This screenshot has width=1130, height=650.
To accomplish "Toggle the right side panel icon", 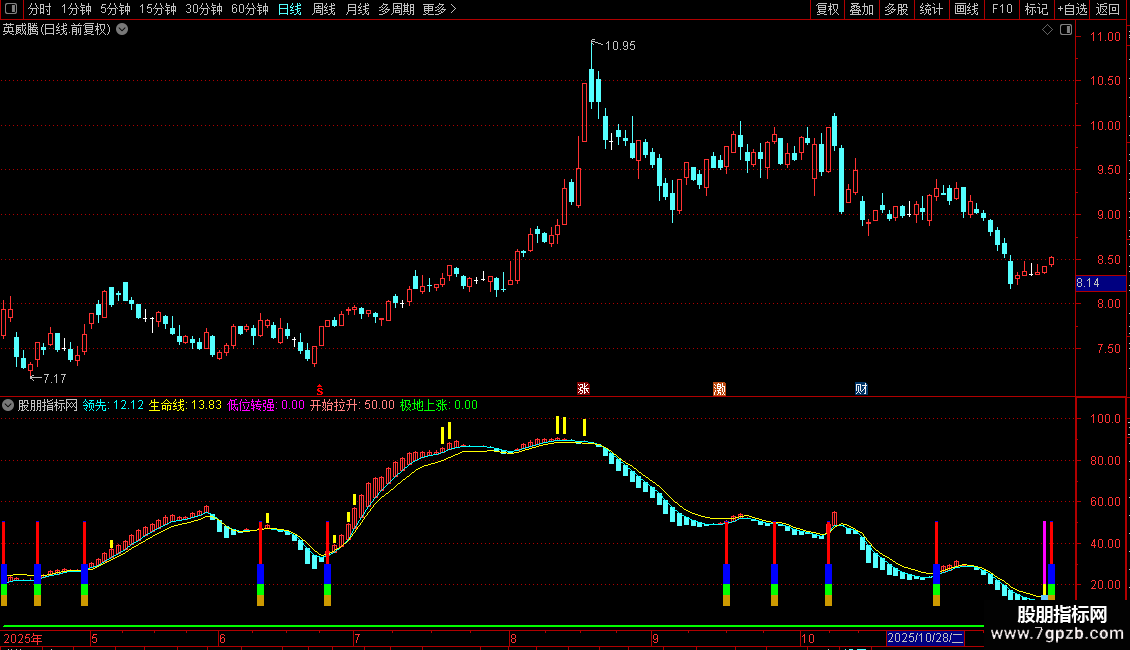I will [x=1066, y=30].
